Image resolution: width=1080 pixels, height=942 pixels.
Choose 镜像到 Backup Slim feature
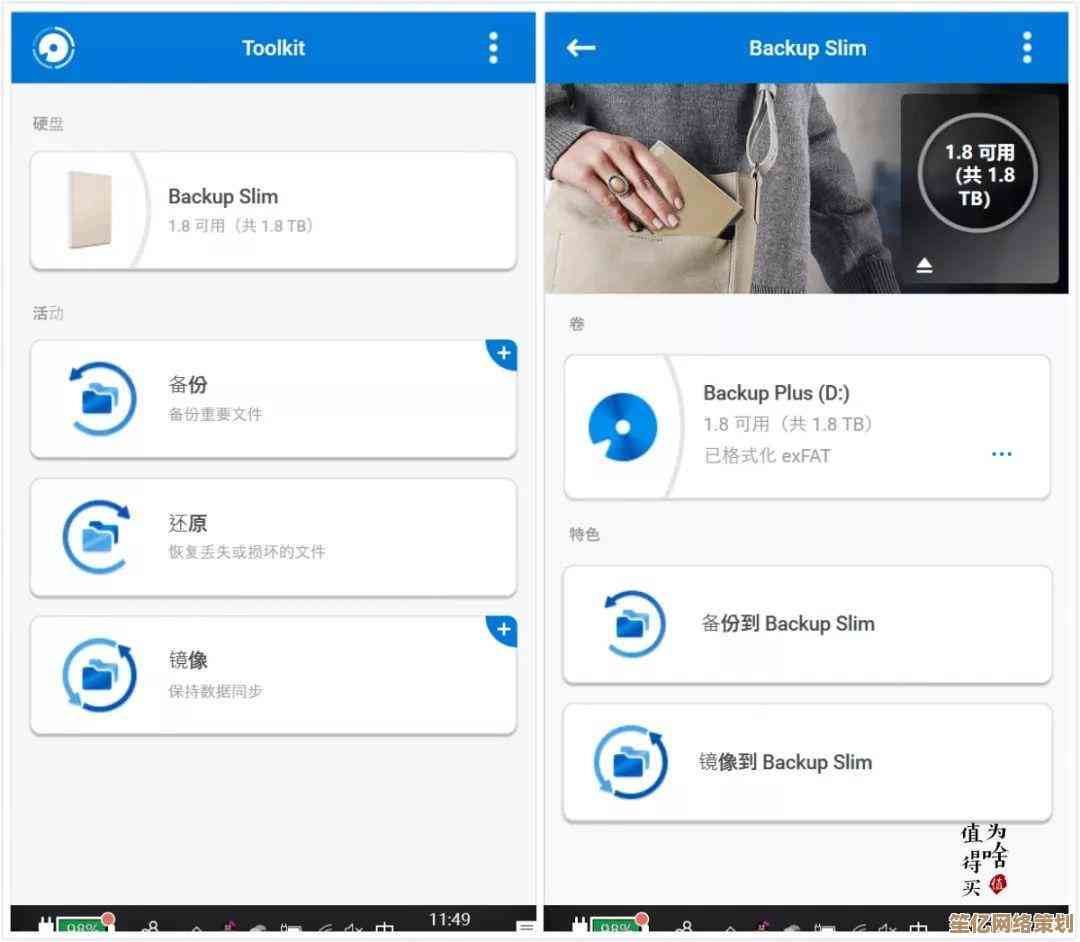pyautogui.click(x=808, y=762)
